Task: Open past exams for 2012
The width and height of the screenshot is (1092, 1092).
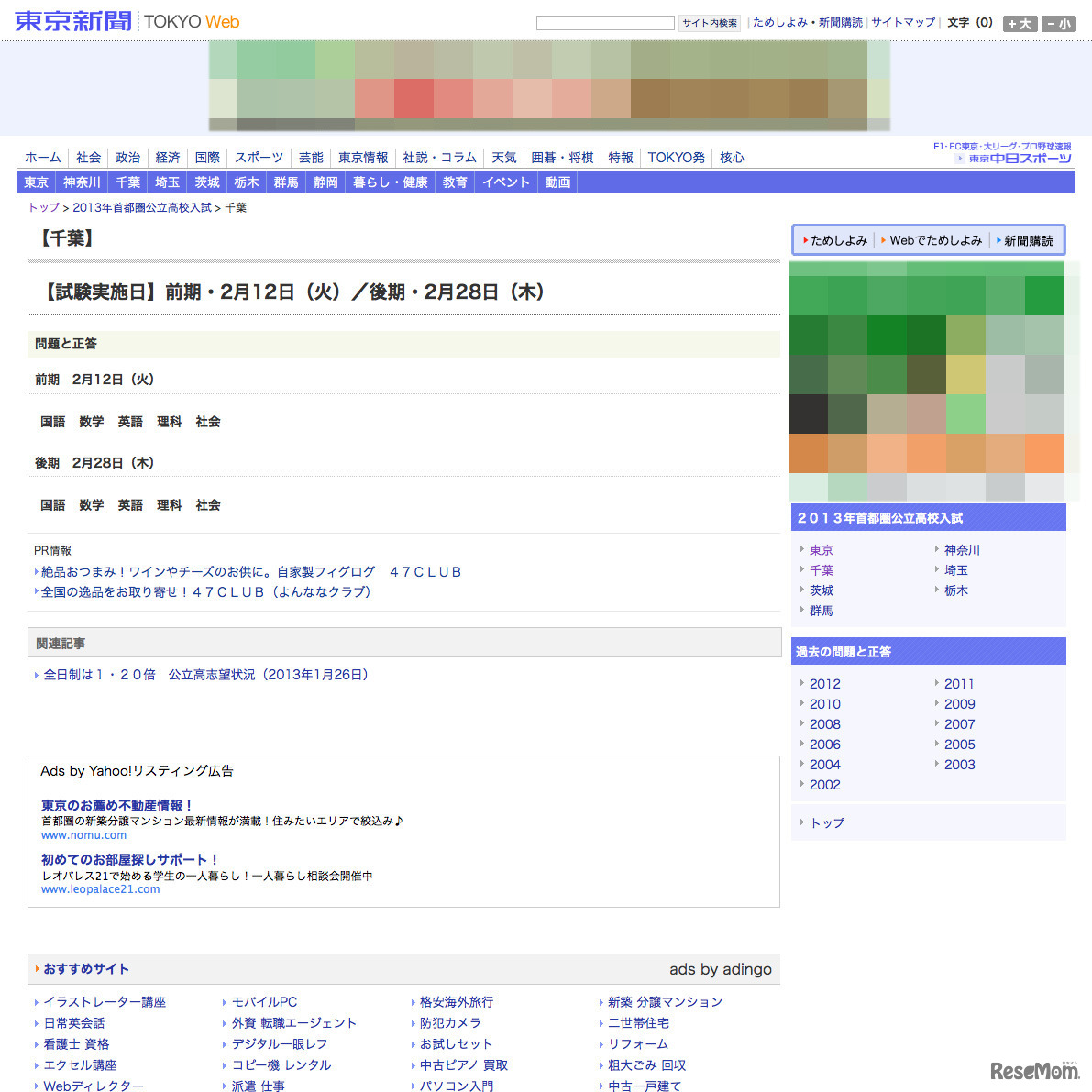Action: pos(824,684)
